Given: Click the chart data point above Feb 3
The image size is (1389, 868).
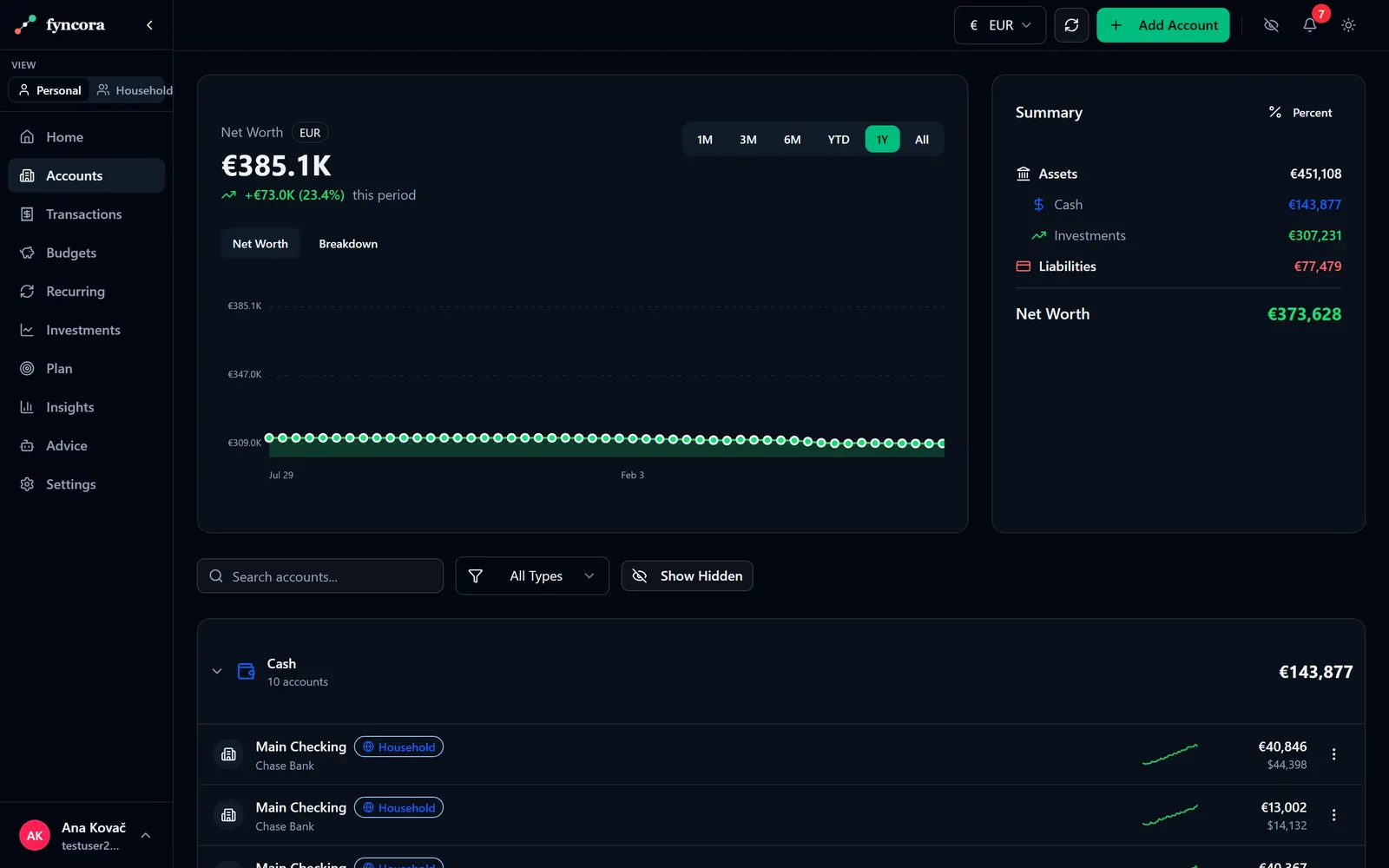Looking at the screenshot, I should click(x=633, y=438).
